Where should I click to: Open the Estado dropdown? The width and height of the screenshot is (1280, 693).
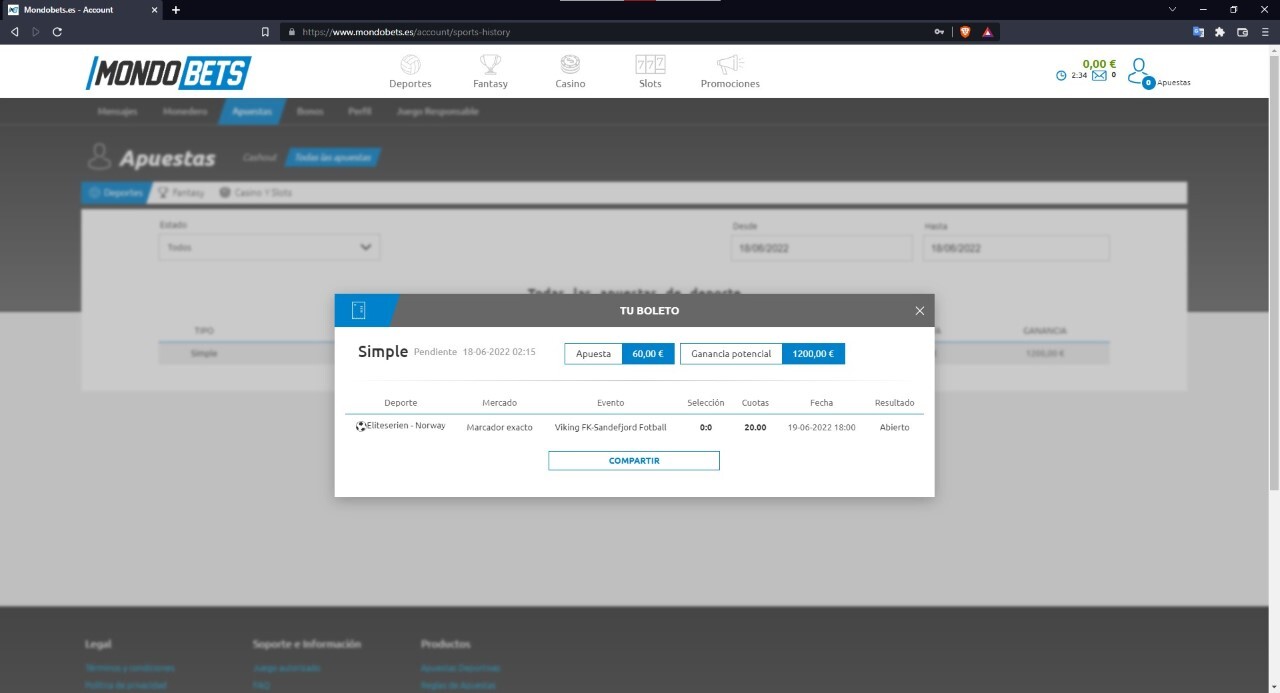point(269,247)
